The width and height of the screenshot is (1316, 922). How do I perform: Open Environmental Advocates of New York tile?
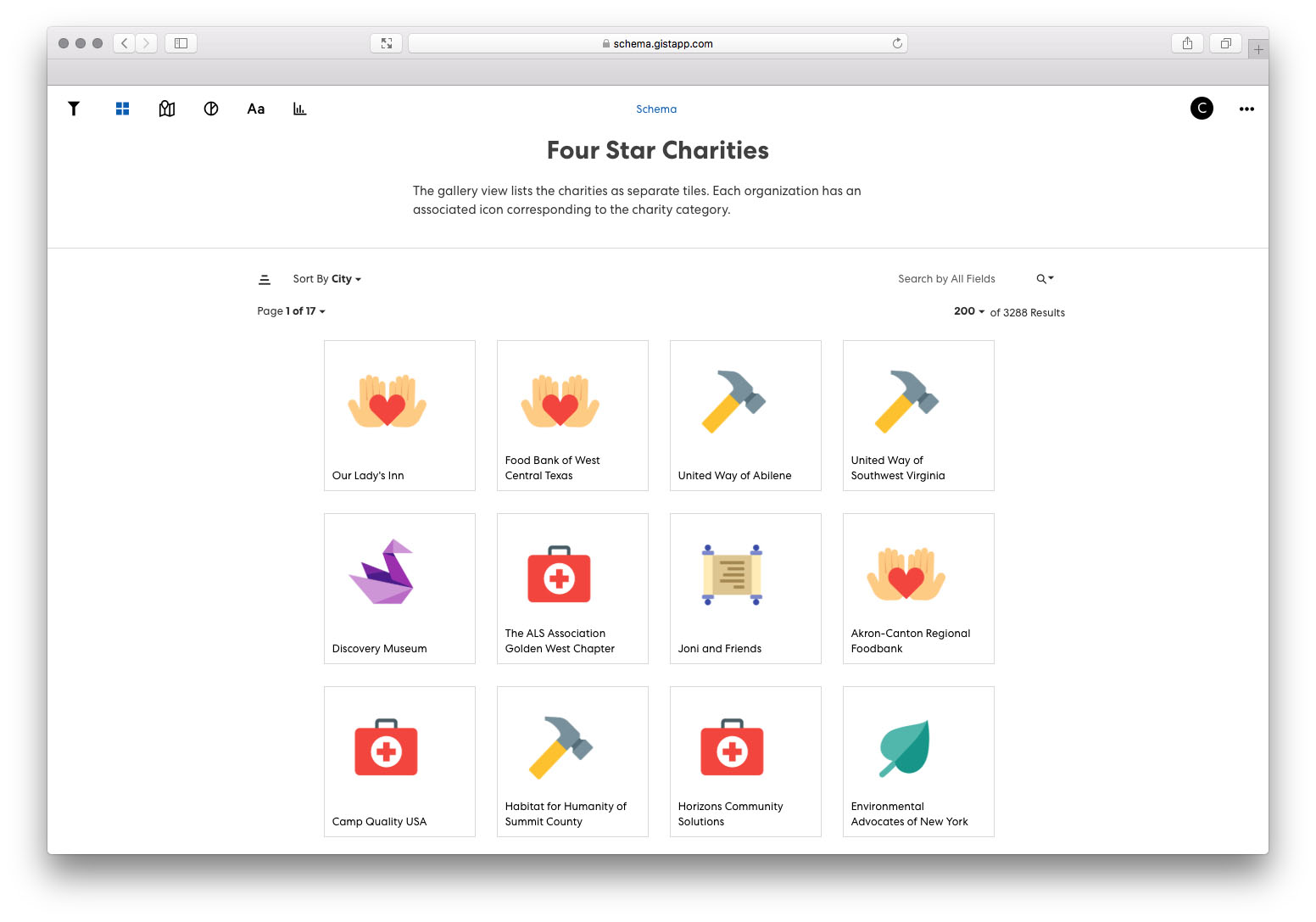[918, 762]
